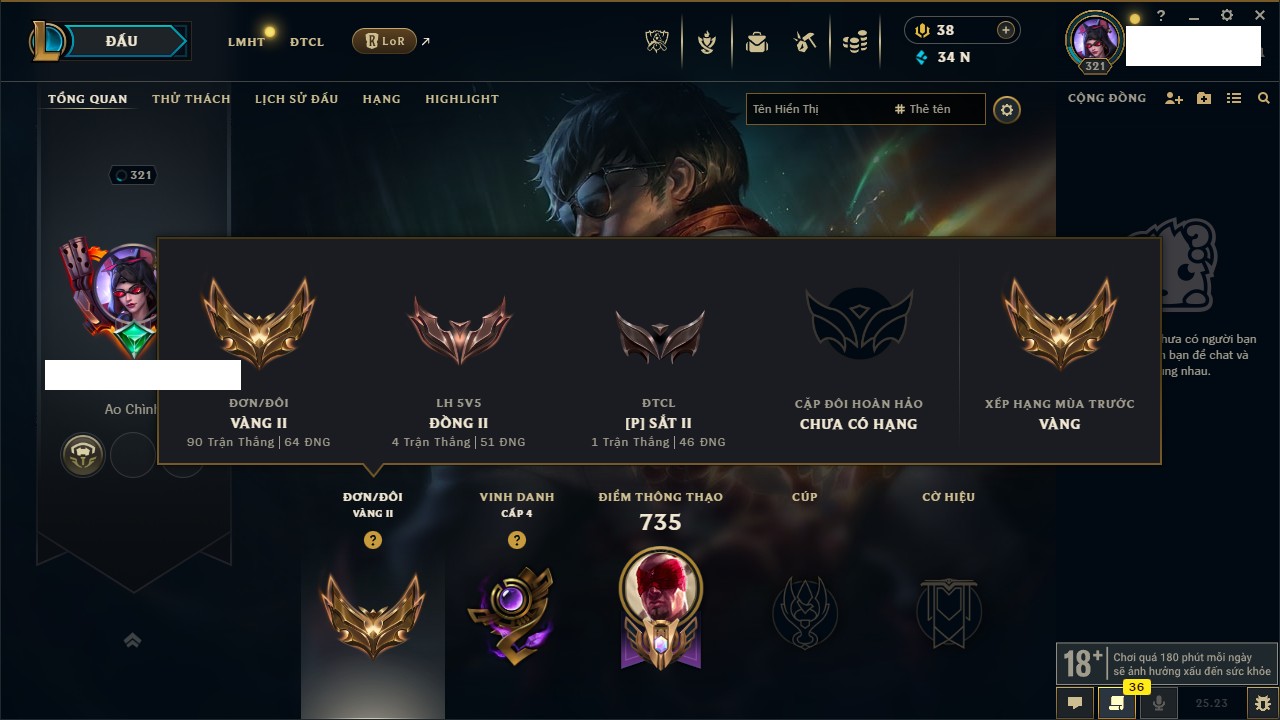
Task: Open the Store coins icon
Action: pos(855,42)
